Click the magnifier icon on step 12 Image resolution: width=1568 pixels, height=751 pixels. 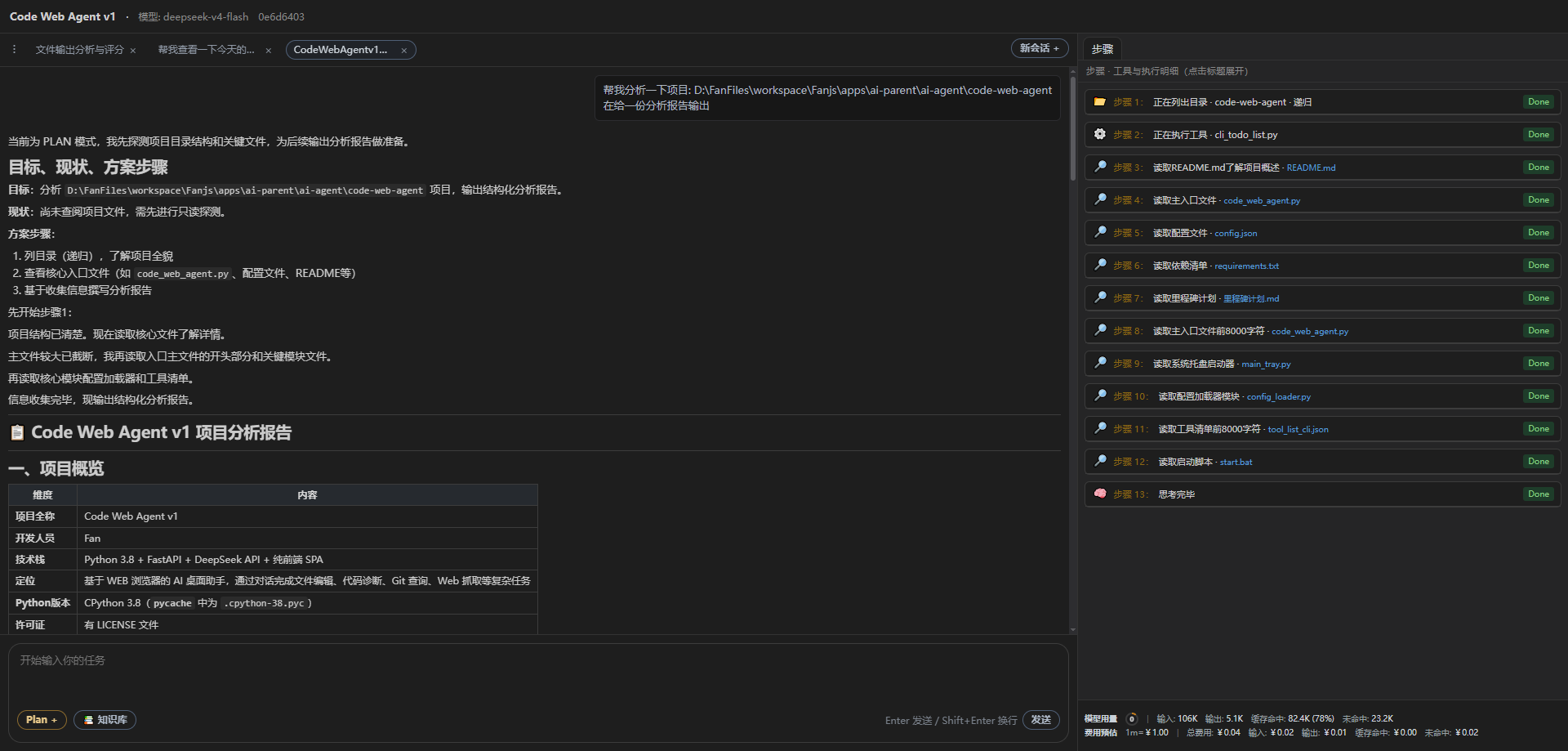pos(1100,462)
